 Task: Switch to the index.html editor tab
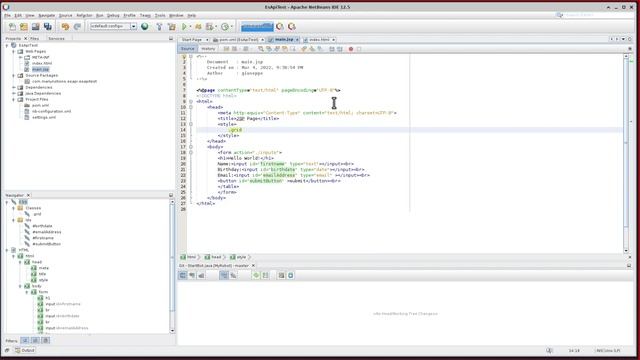(319, 40)
